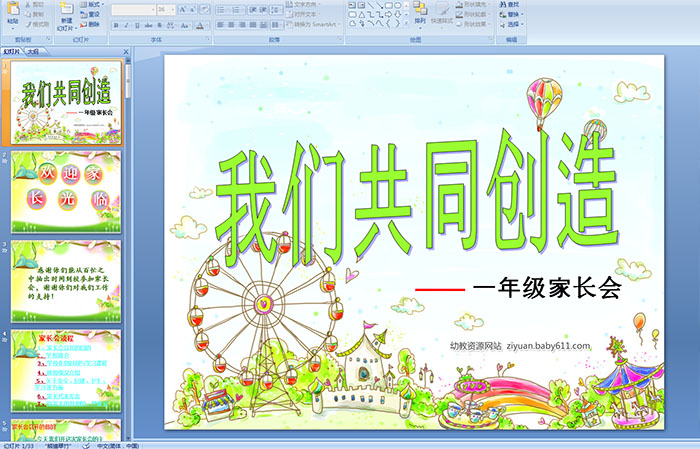This screenshot has height=449, width=700.
Task: Open Align Text (对齐文本) menu
Action: tap(304, 14)
